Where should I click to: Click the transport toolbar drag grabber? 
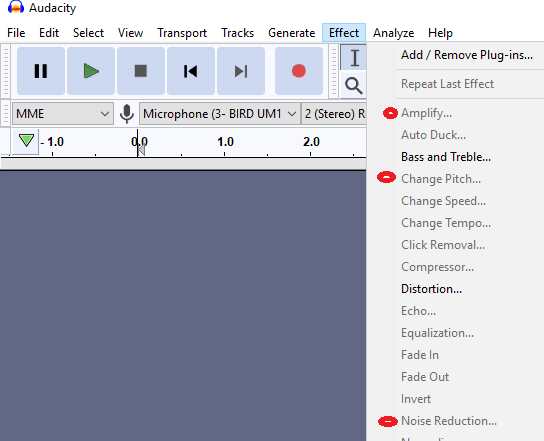[x=6, y=71]
